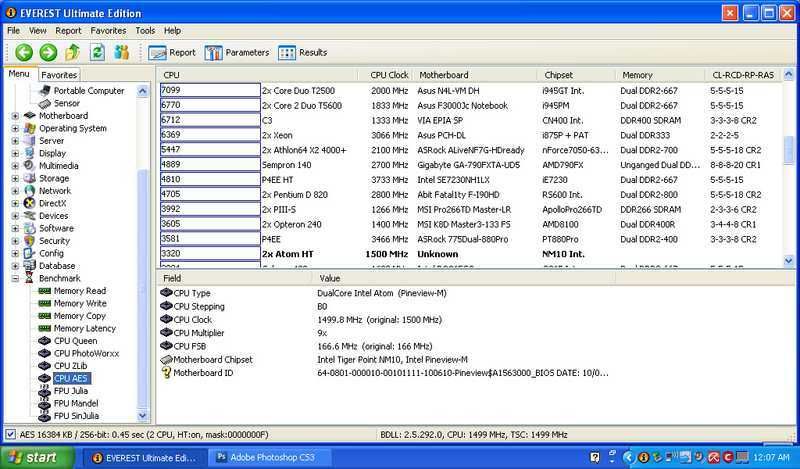Open the View menu
This screenshot has width=800, height=469.
click(x=37, y=31)
